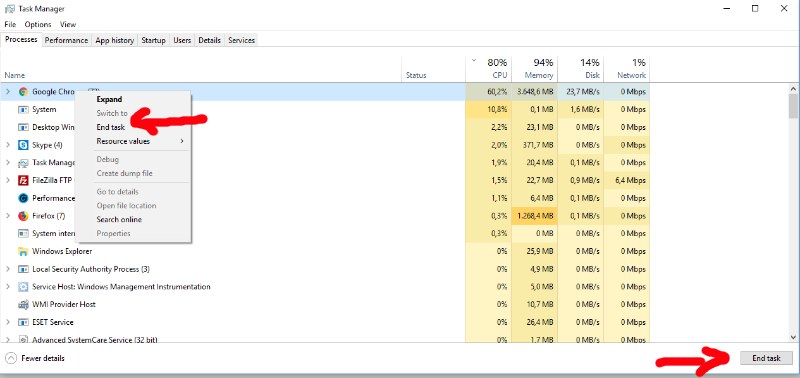The width and height of the screenshot is (800, 378).
Task: Click the WMI Provider Host icon
Action: (x=23, y=305)
